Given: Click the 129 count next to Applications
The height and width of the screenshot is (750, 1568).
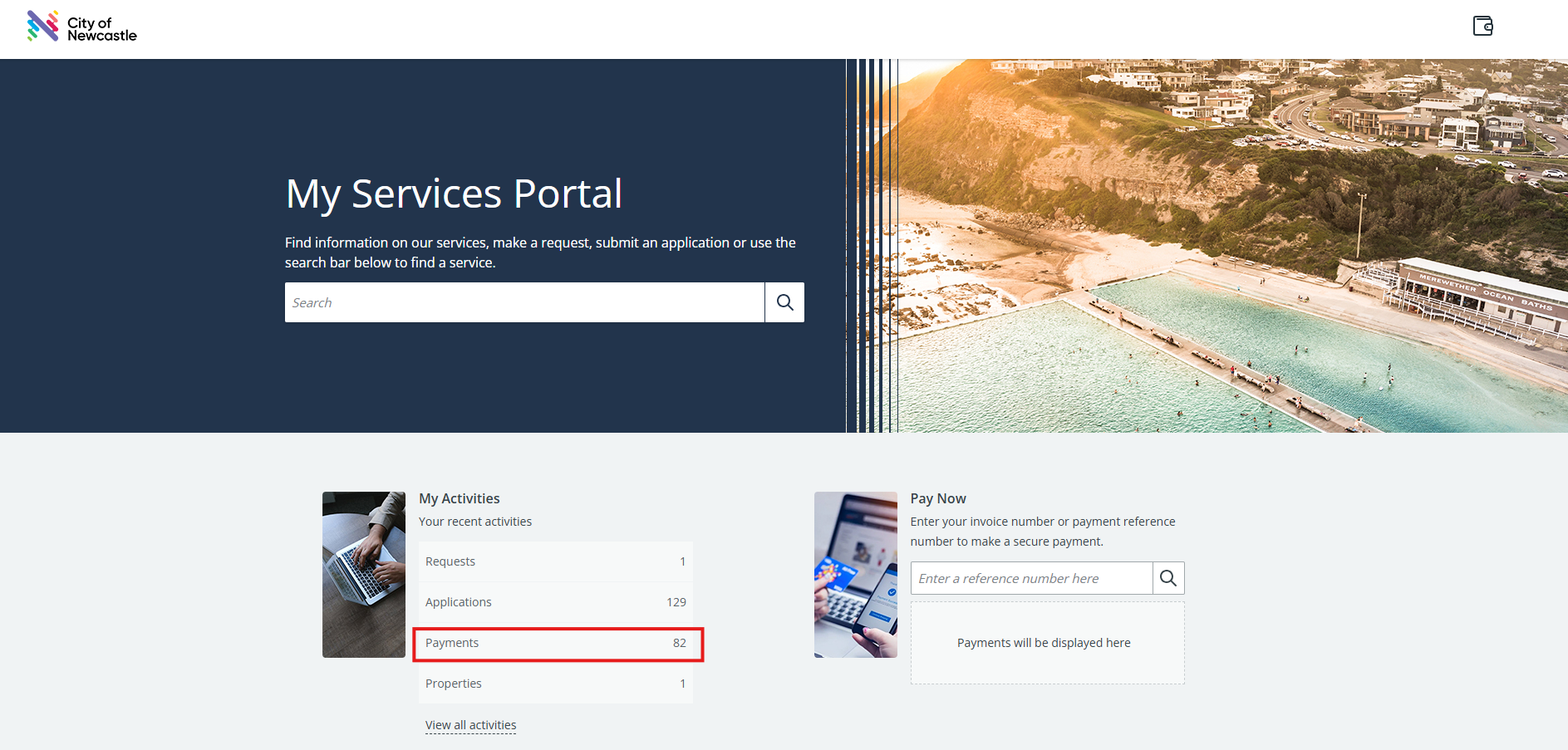Looking at the screenshot, I should pos(676,602).
